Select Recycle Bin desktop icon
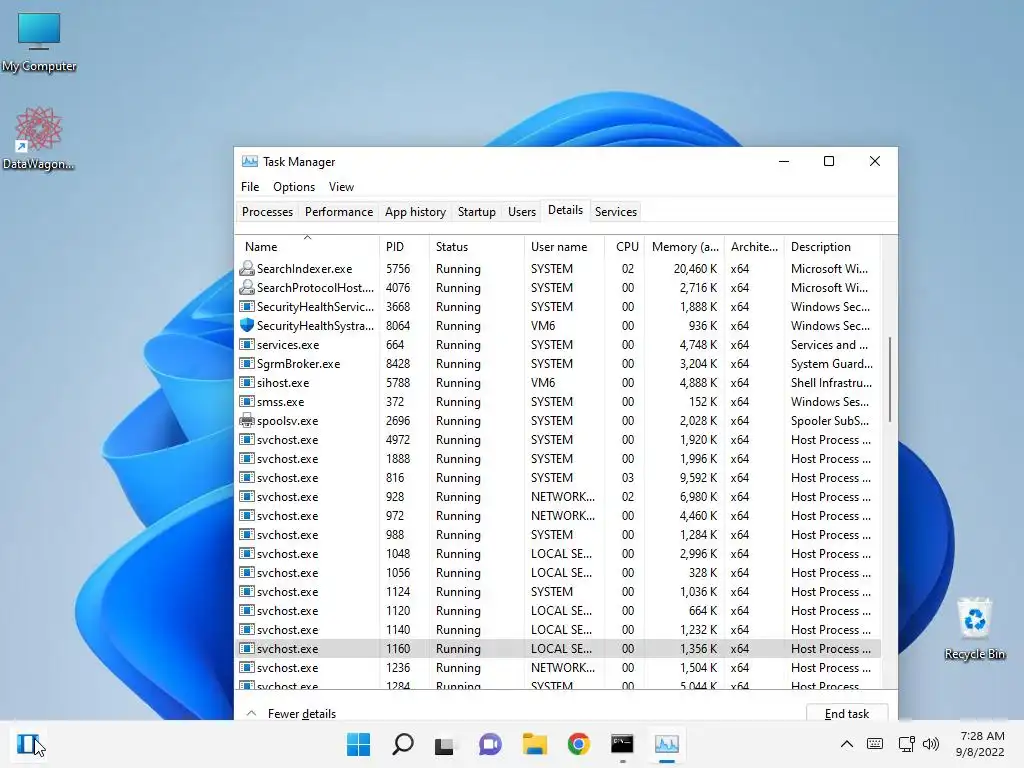This screenshot has height=768, width=1024. (974, 628)
